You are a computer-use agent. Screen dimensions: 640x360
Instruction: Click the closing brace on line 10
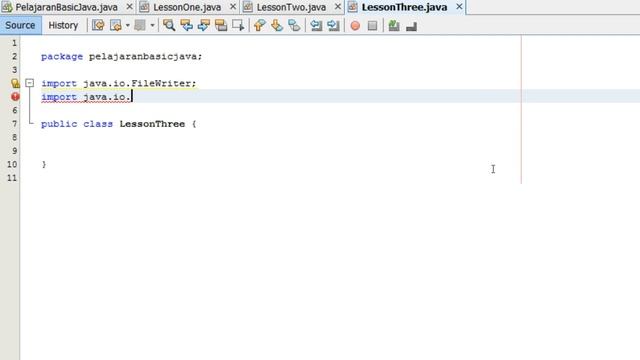tap(44, 164)
